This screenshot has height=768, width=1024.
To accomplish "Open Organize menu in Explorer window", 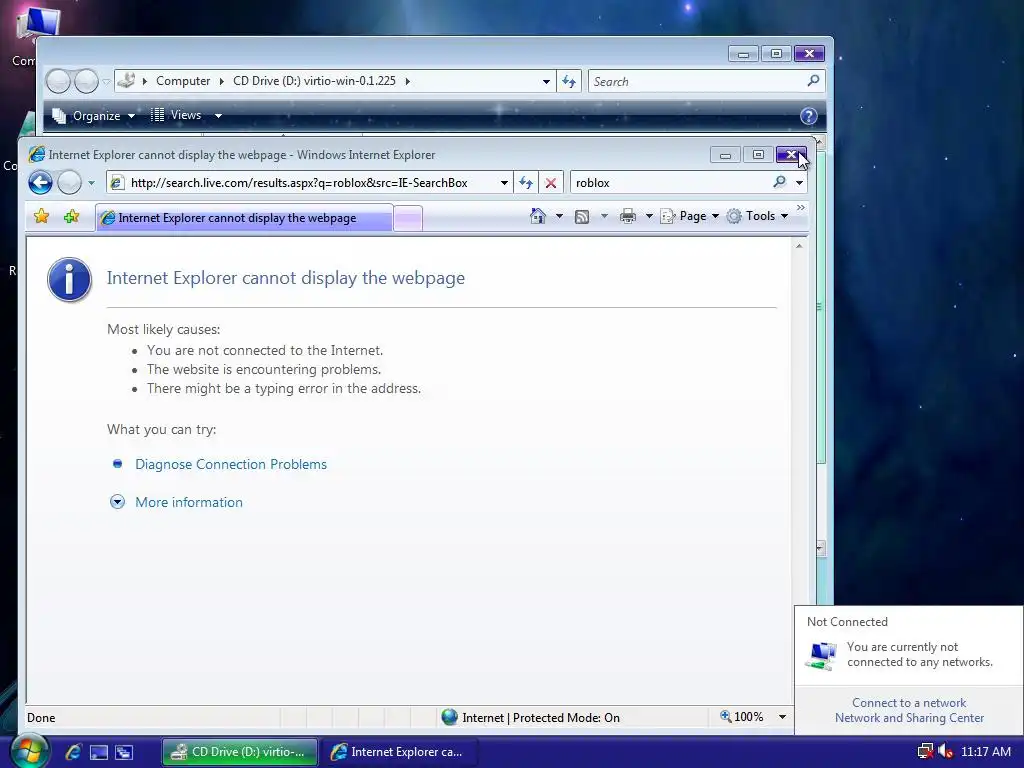I will pos(93,116).
